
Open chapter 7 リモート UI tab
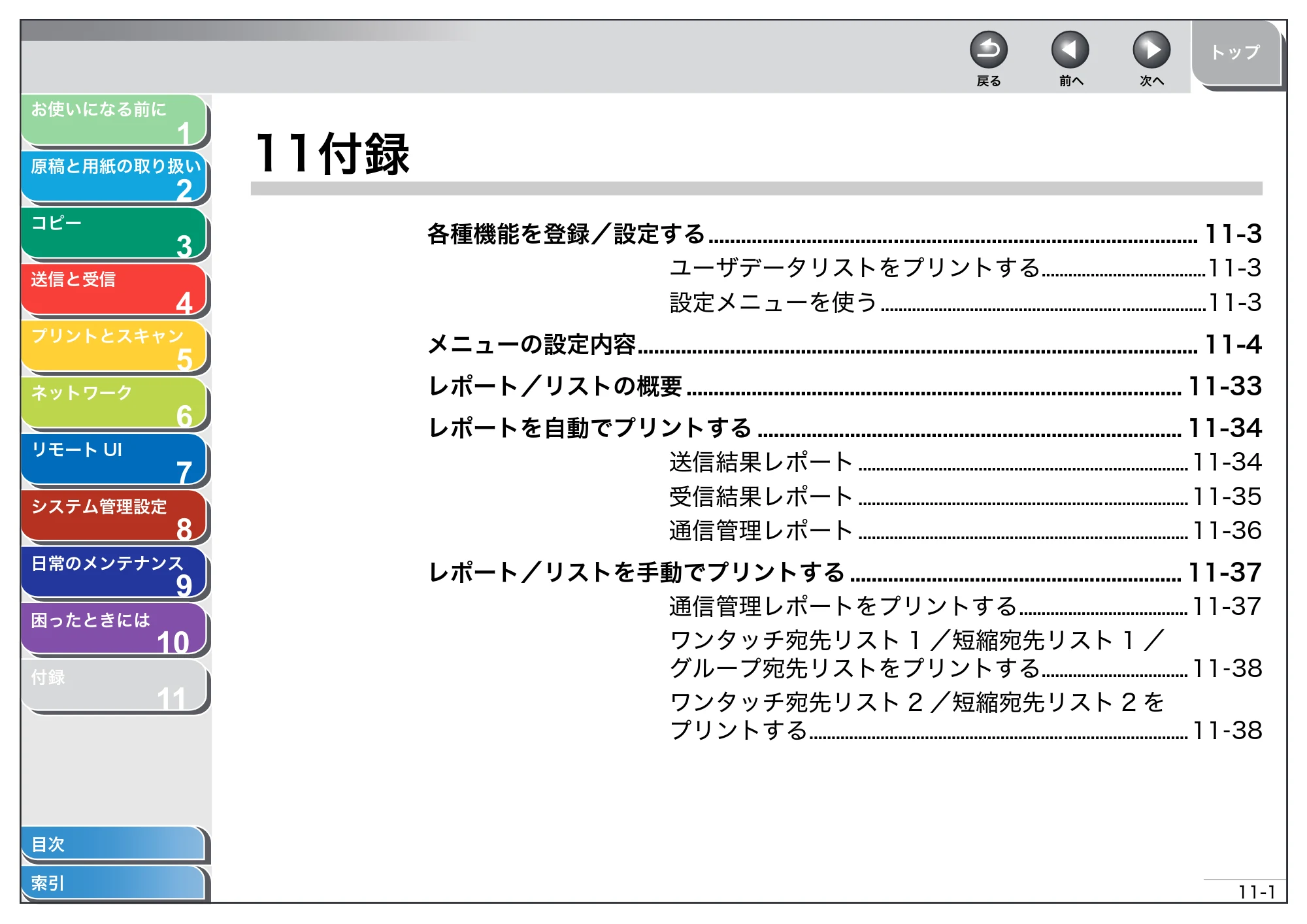tap(114, 459)
